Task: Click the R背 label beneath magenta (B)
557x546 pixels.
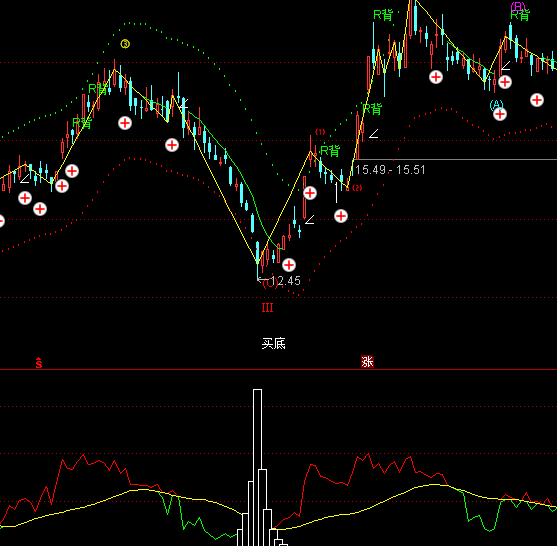Action: pyautogui.click(x=520, y=15)
